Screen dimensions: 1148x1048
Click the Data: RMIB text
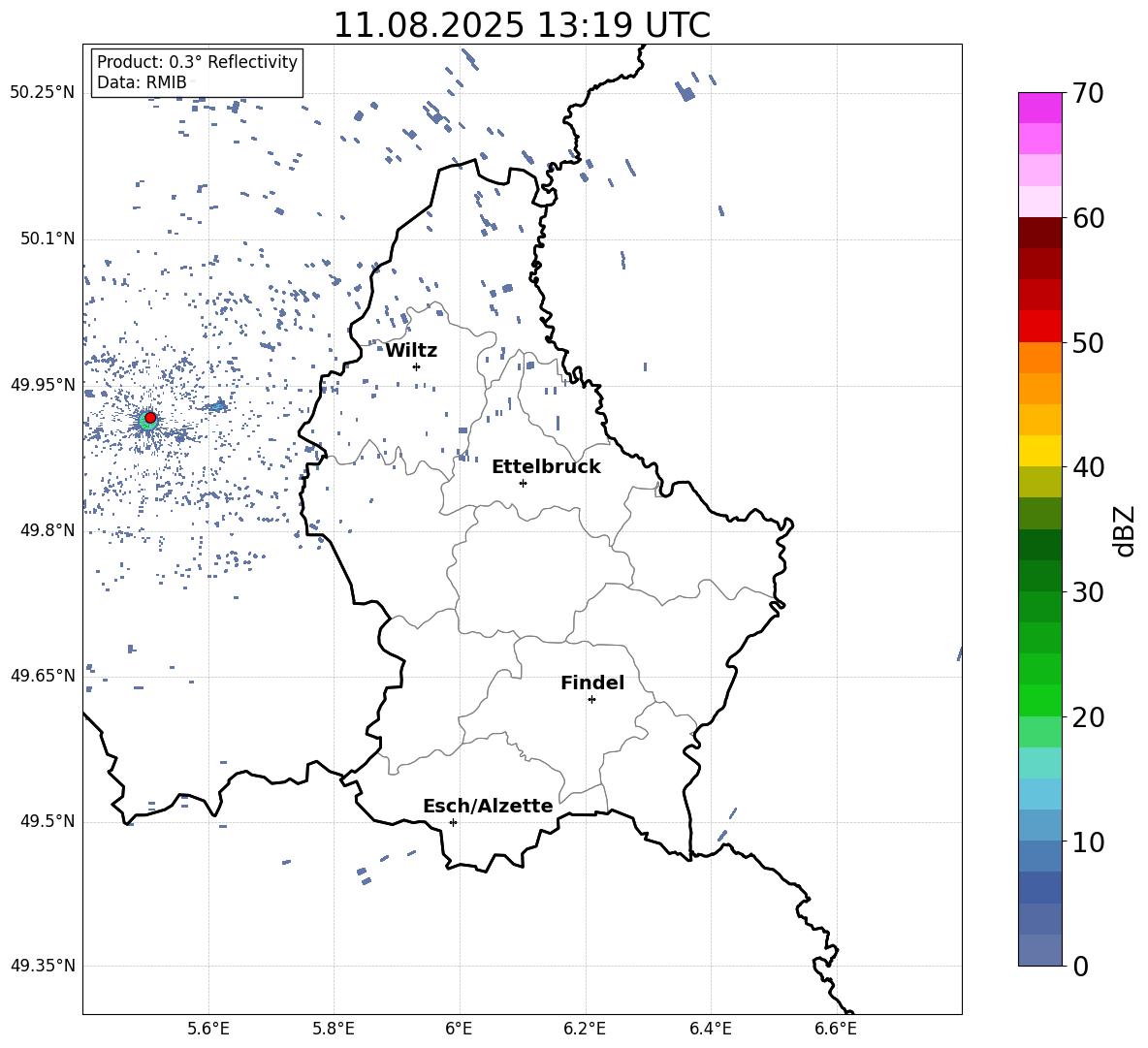click(142, 82)
